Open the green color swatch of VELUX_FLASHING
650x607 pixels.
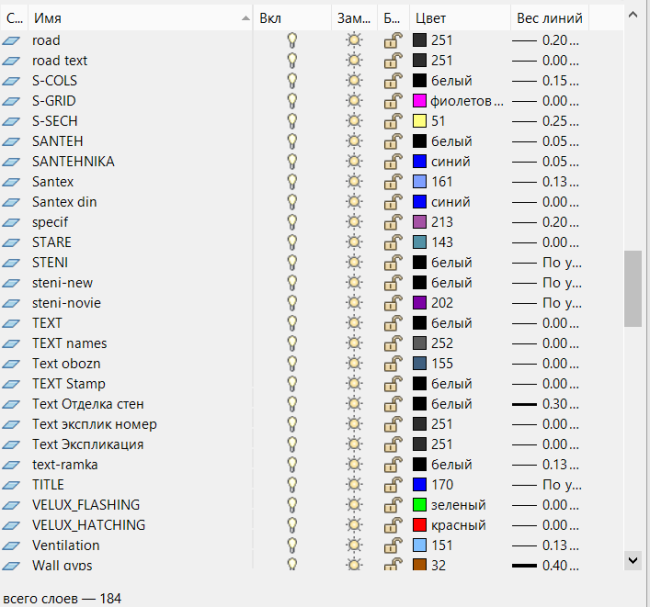[x=420, y=505]
